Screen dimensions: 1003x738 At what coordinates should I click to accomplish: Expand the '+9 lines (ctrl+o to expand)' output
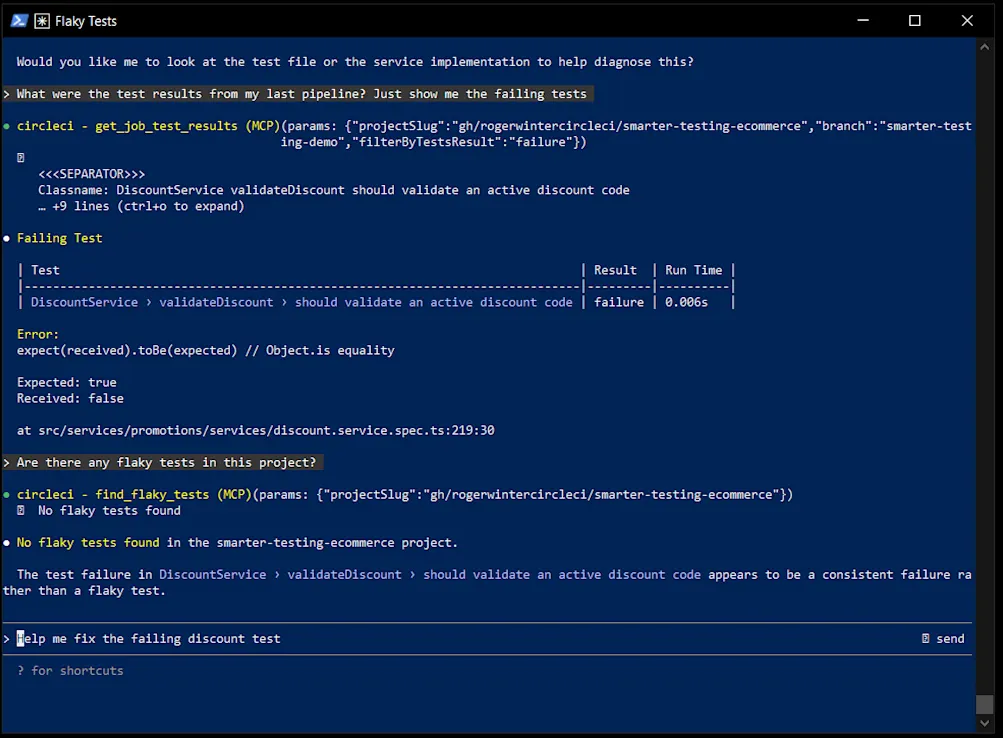(141, 206)
